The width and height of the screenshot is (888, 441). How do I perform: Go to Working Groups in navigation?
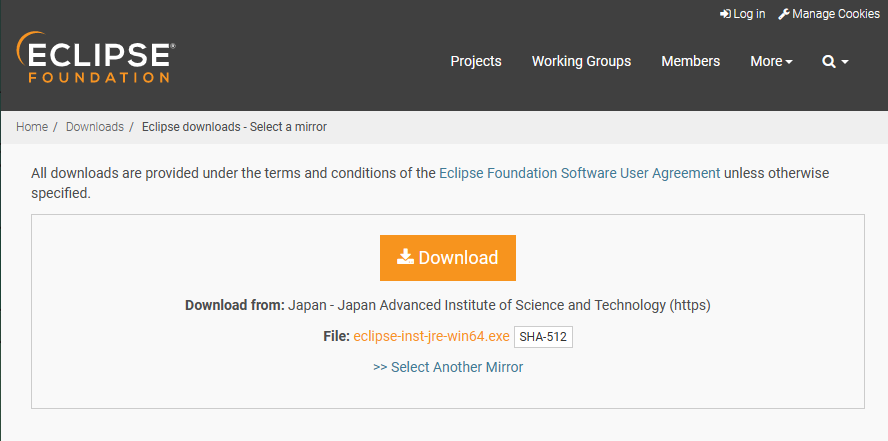[x=581, y=61]
